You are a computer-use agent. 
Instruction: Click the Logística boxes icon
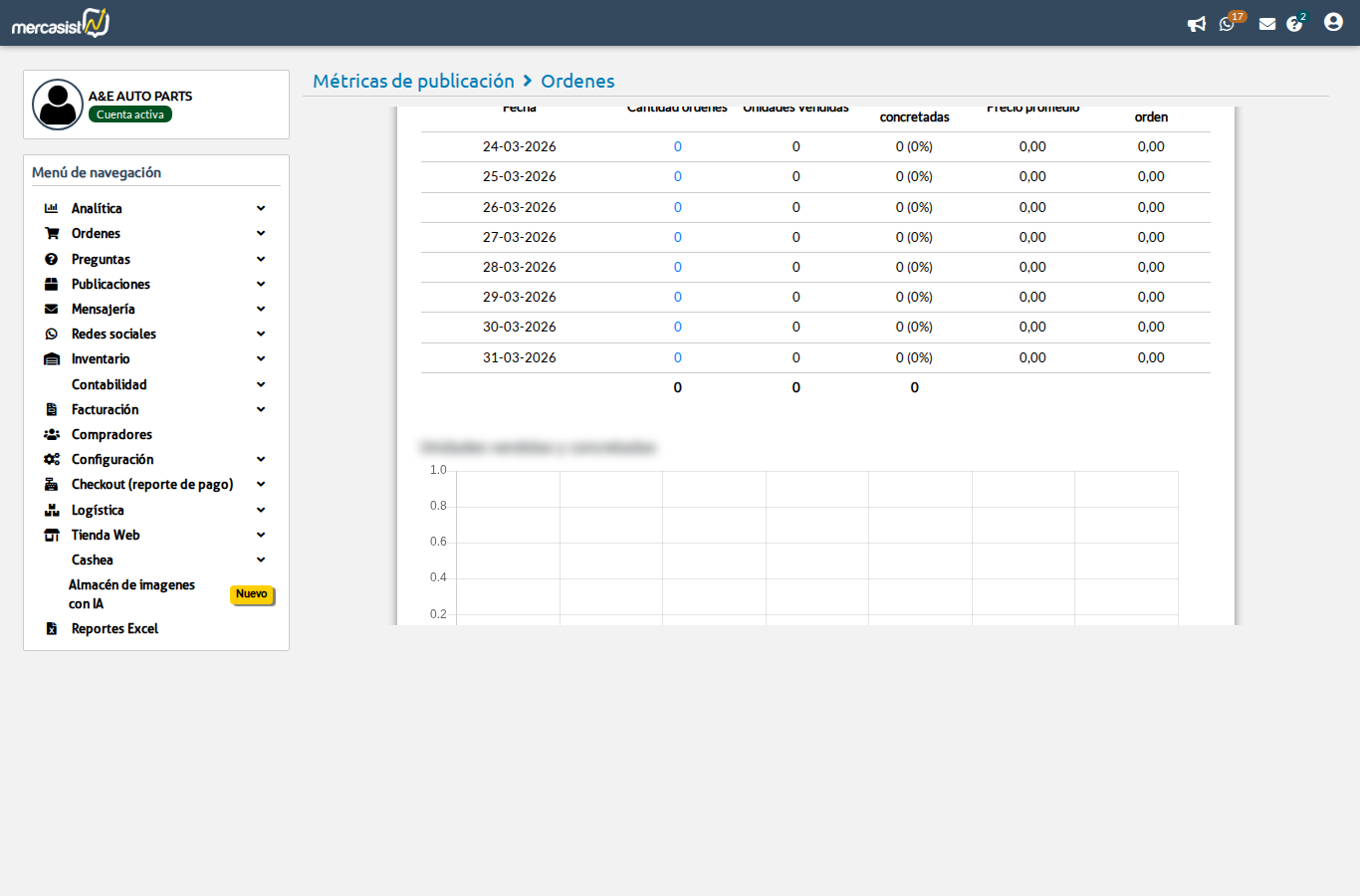[x=52, y=510]
